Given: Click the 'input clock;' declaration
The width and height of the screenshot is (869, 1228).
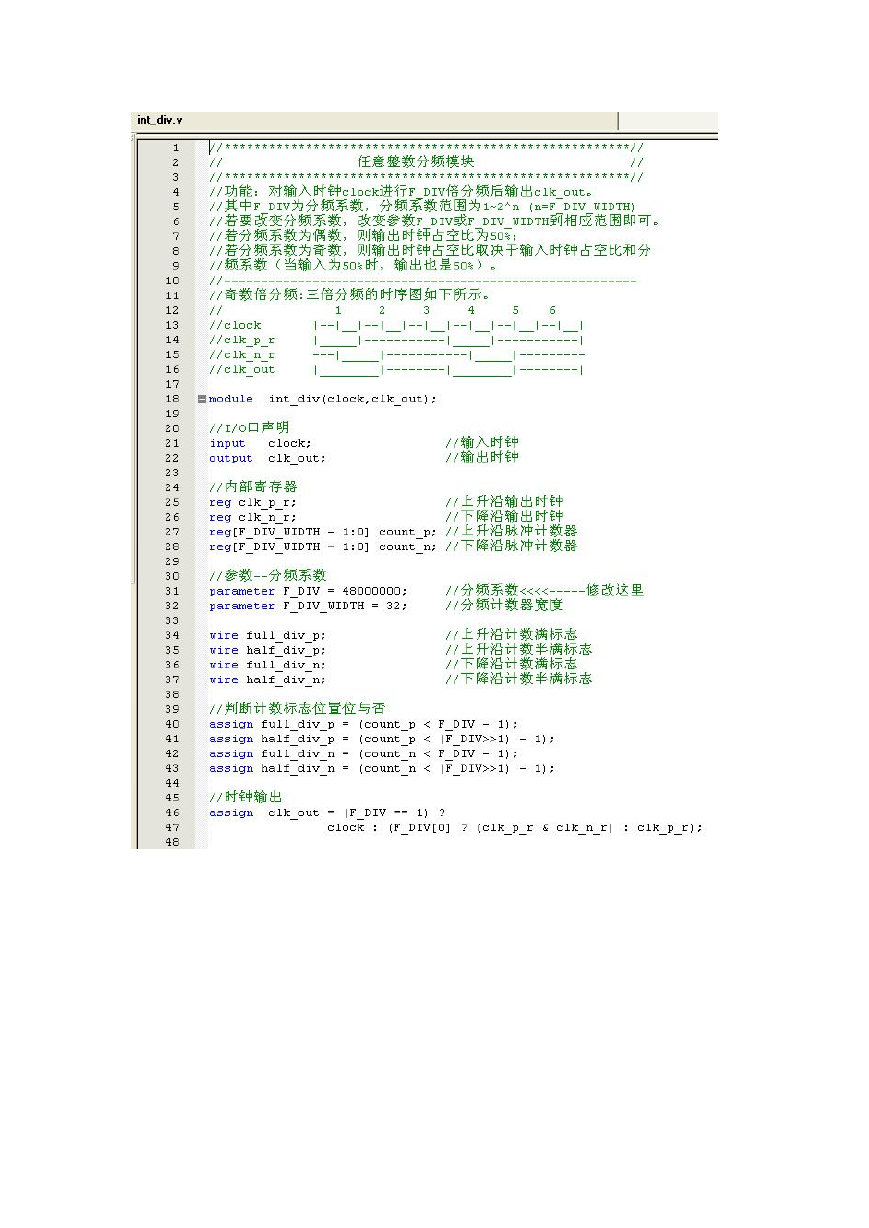Looking at the screenshot, I should [260, 443].
